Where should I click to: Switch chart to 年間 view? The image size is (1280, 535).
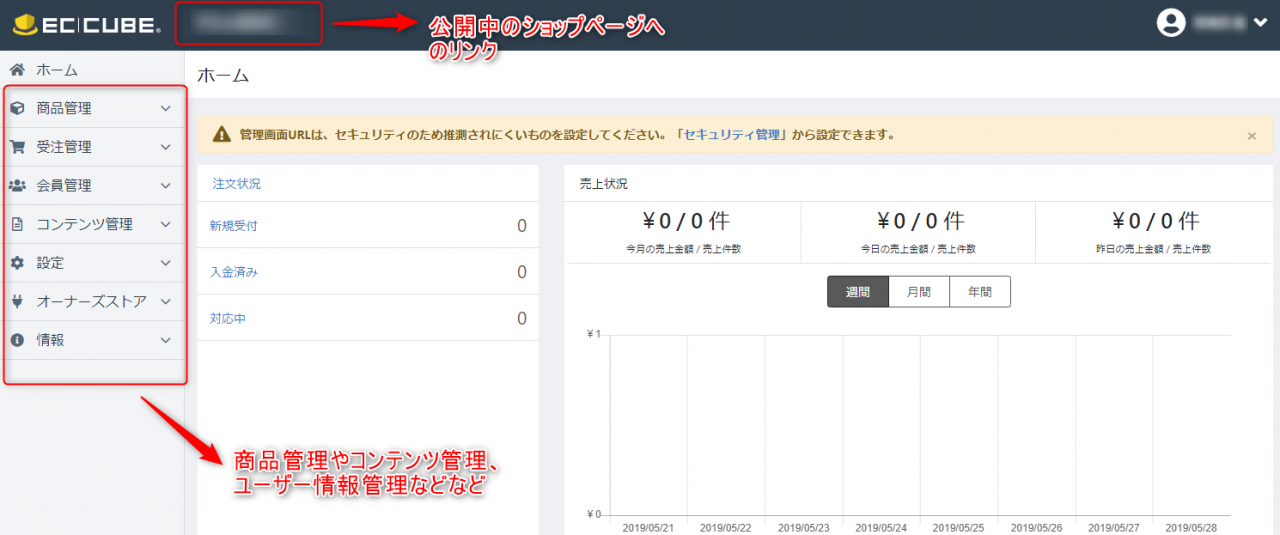(x=979, y=292)
